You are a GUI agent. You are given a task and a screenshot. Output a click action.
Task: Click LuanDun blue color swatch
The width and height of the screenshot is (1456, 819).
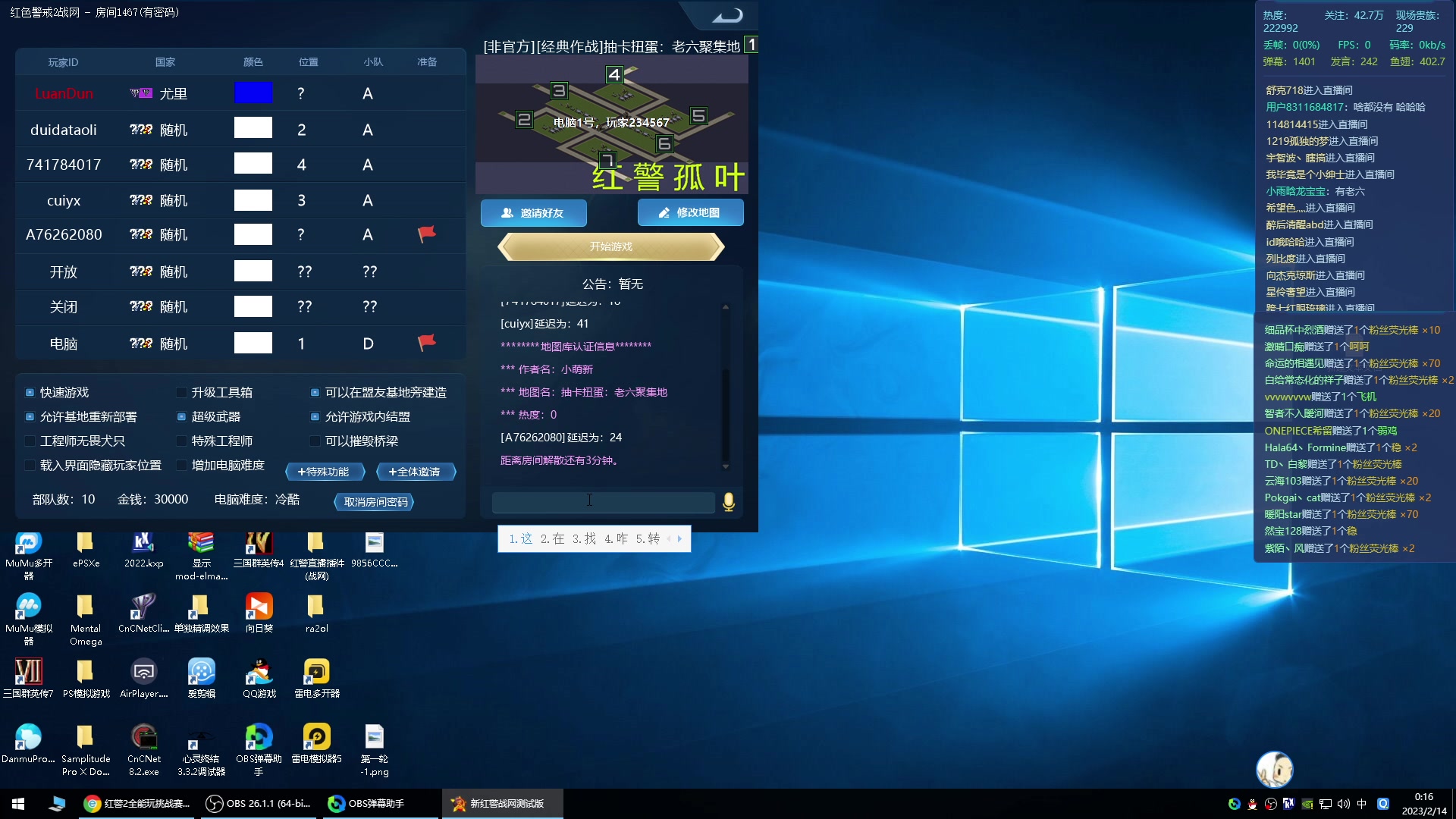[253, 93]
